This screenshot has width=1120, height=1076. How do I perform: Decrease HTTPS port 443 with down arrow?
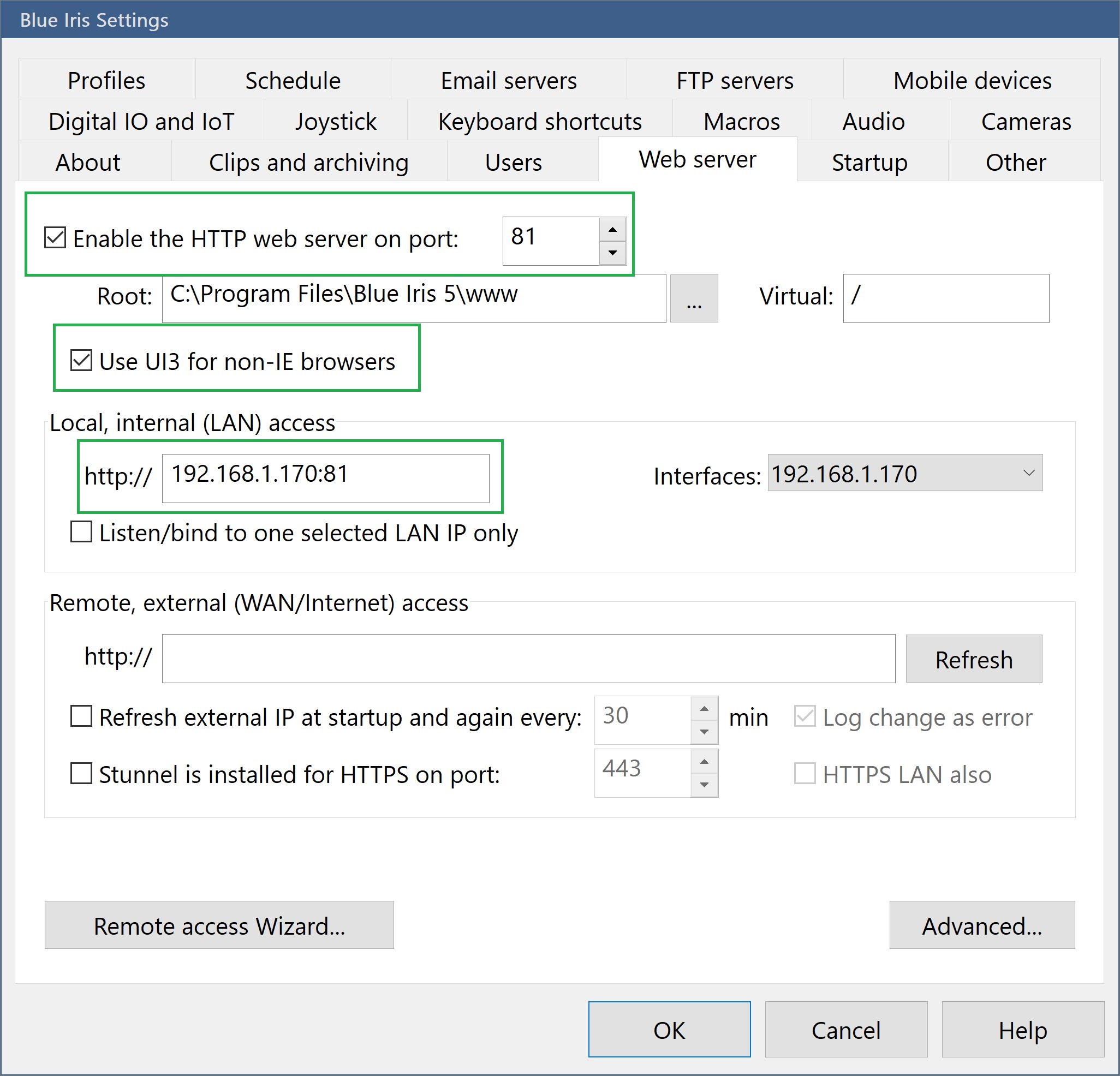pyautogui.click(x=704, y=785)
